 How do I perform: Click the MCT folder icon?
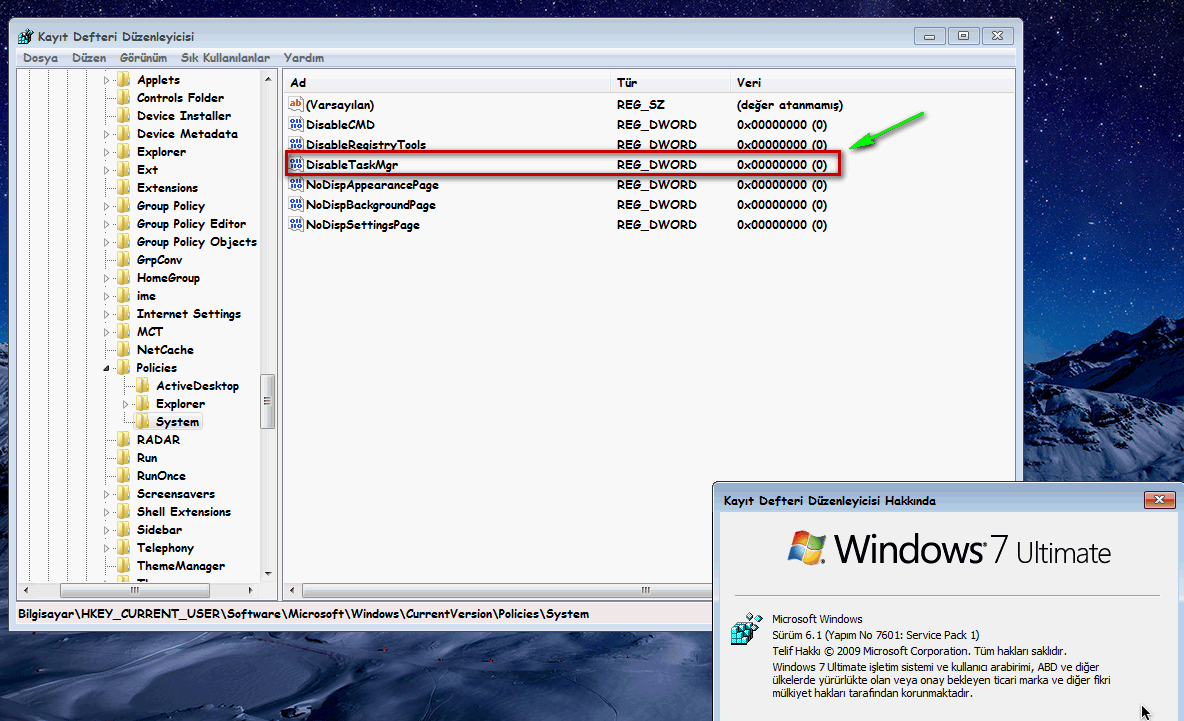[x=124, y=331]
